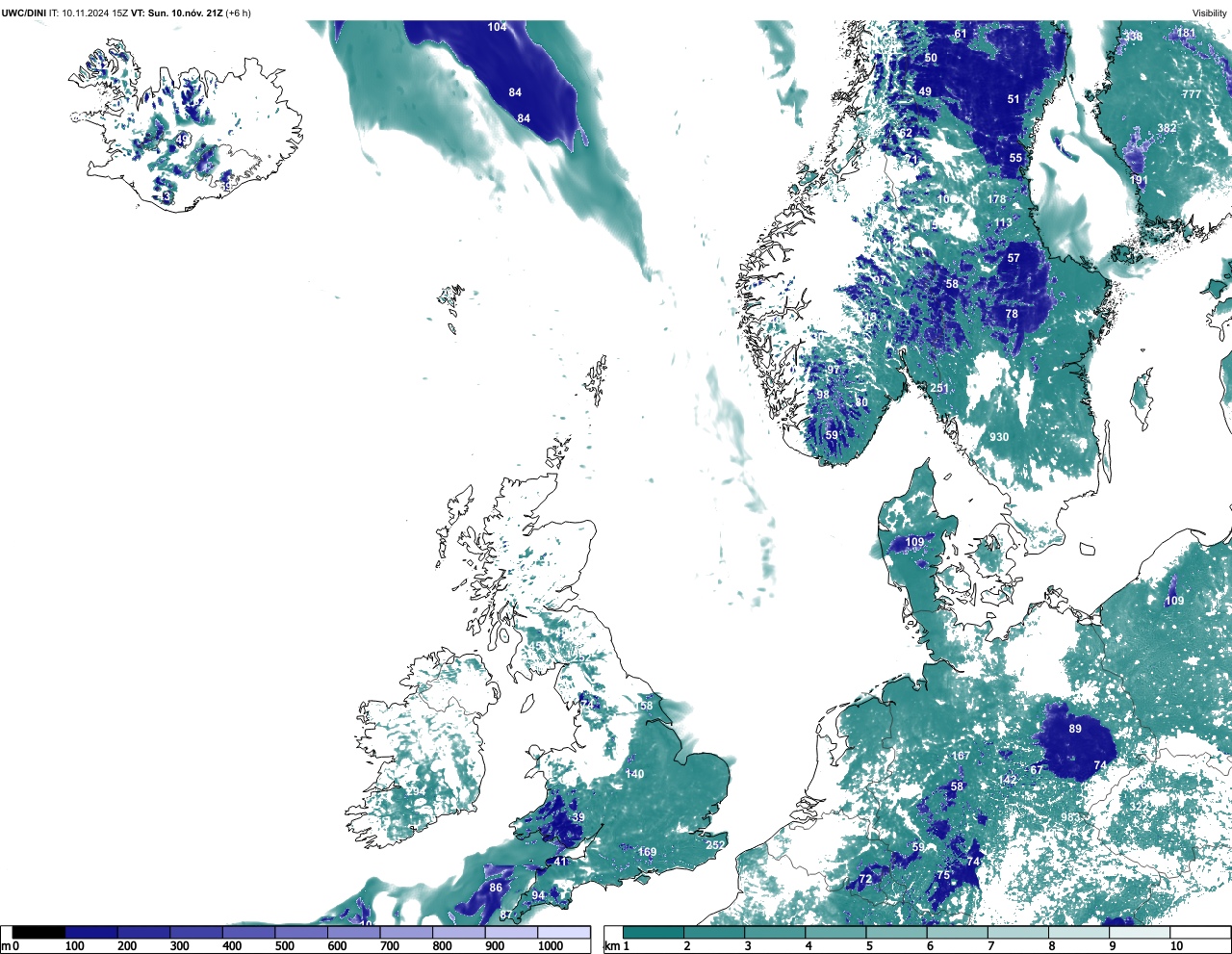Select the 167 value in Germany

(x=961, y=756)
